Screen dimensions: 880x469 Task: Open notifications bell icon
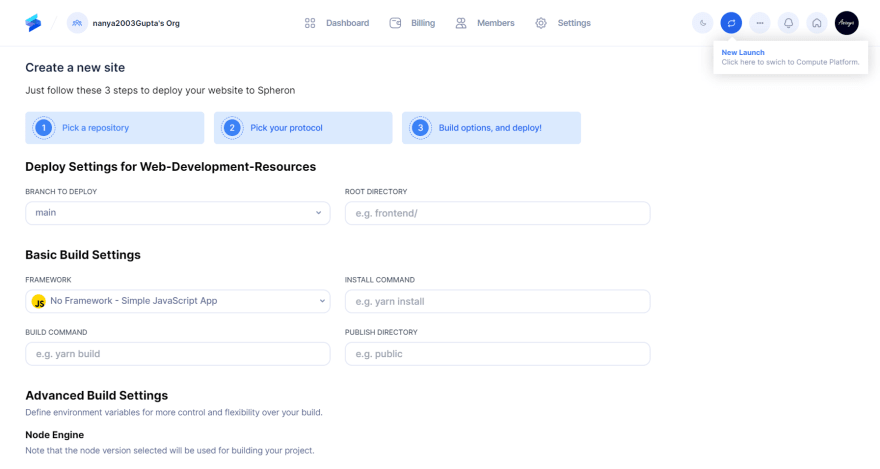tap(789, 23)
